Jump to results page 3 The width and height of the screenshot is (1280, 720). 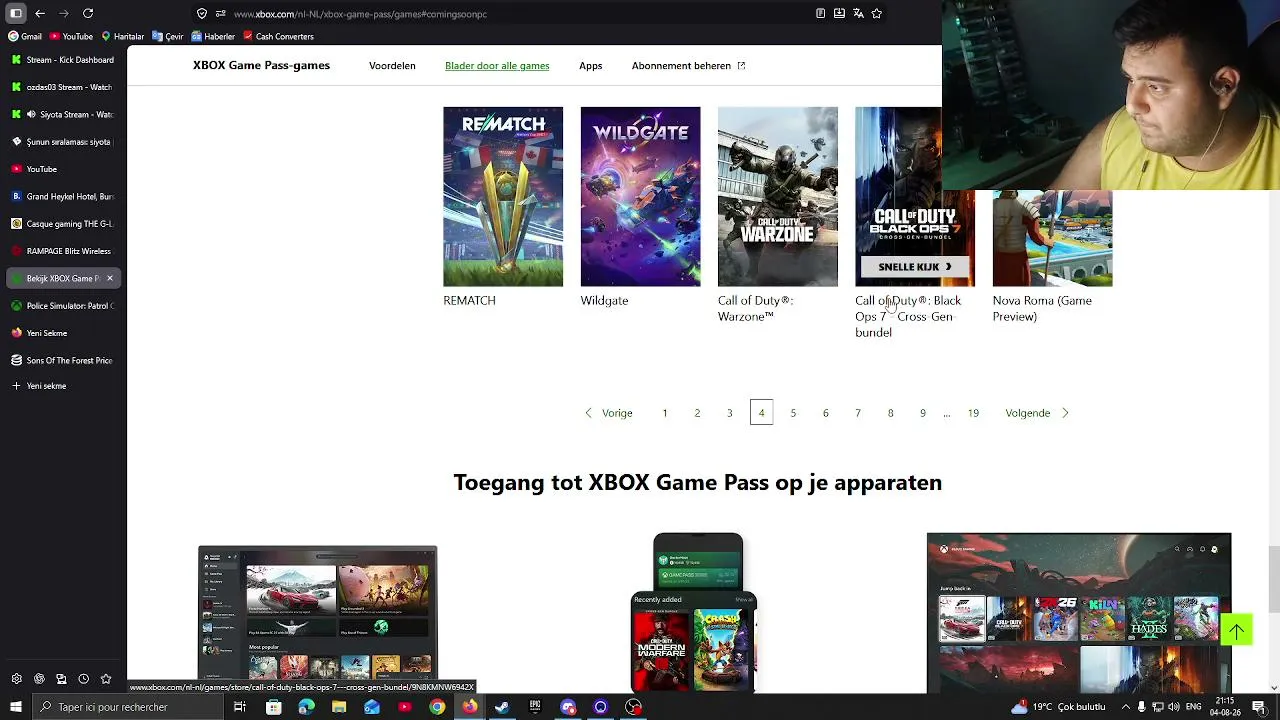729,413
